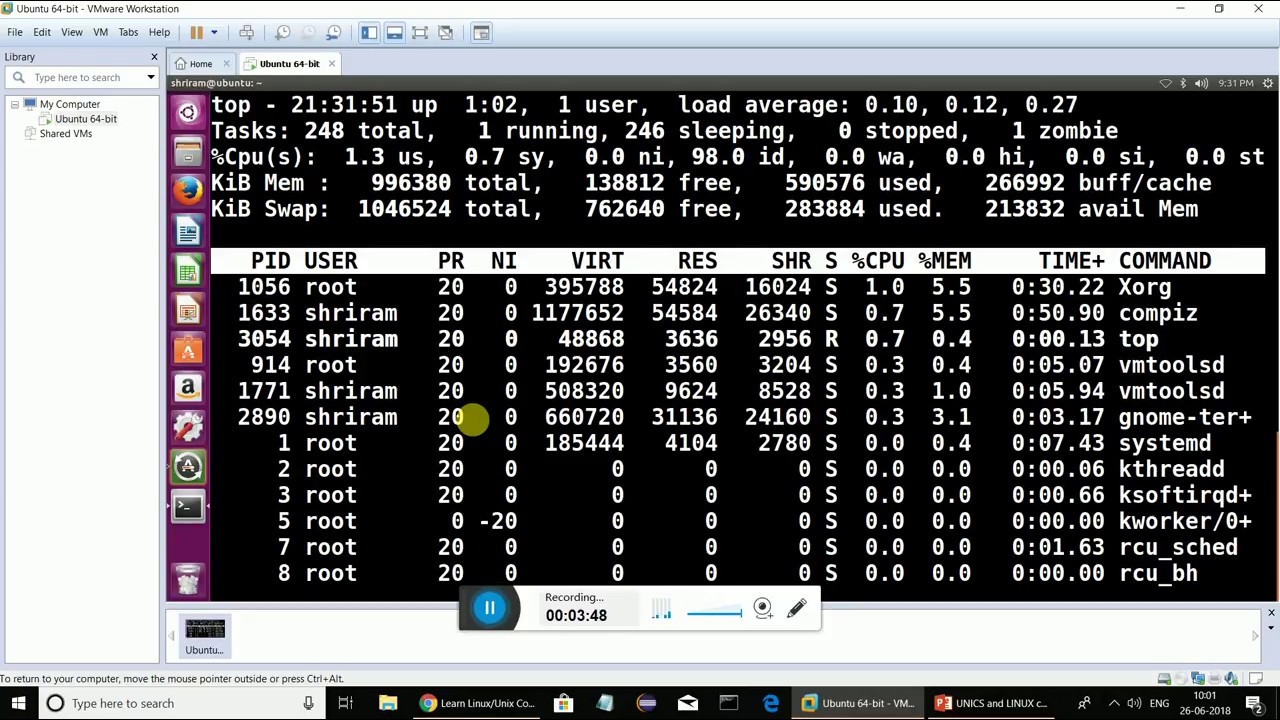Click the Terminal launcher icon
The image size is (1280, 720).
click(x=188, y=507)
